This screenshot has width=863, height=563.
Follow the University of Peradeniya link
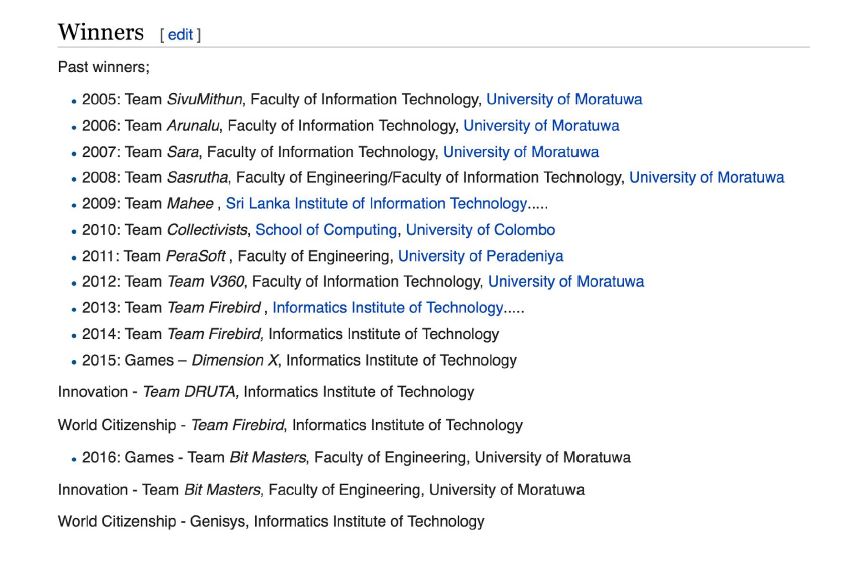(480, 256)
